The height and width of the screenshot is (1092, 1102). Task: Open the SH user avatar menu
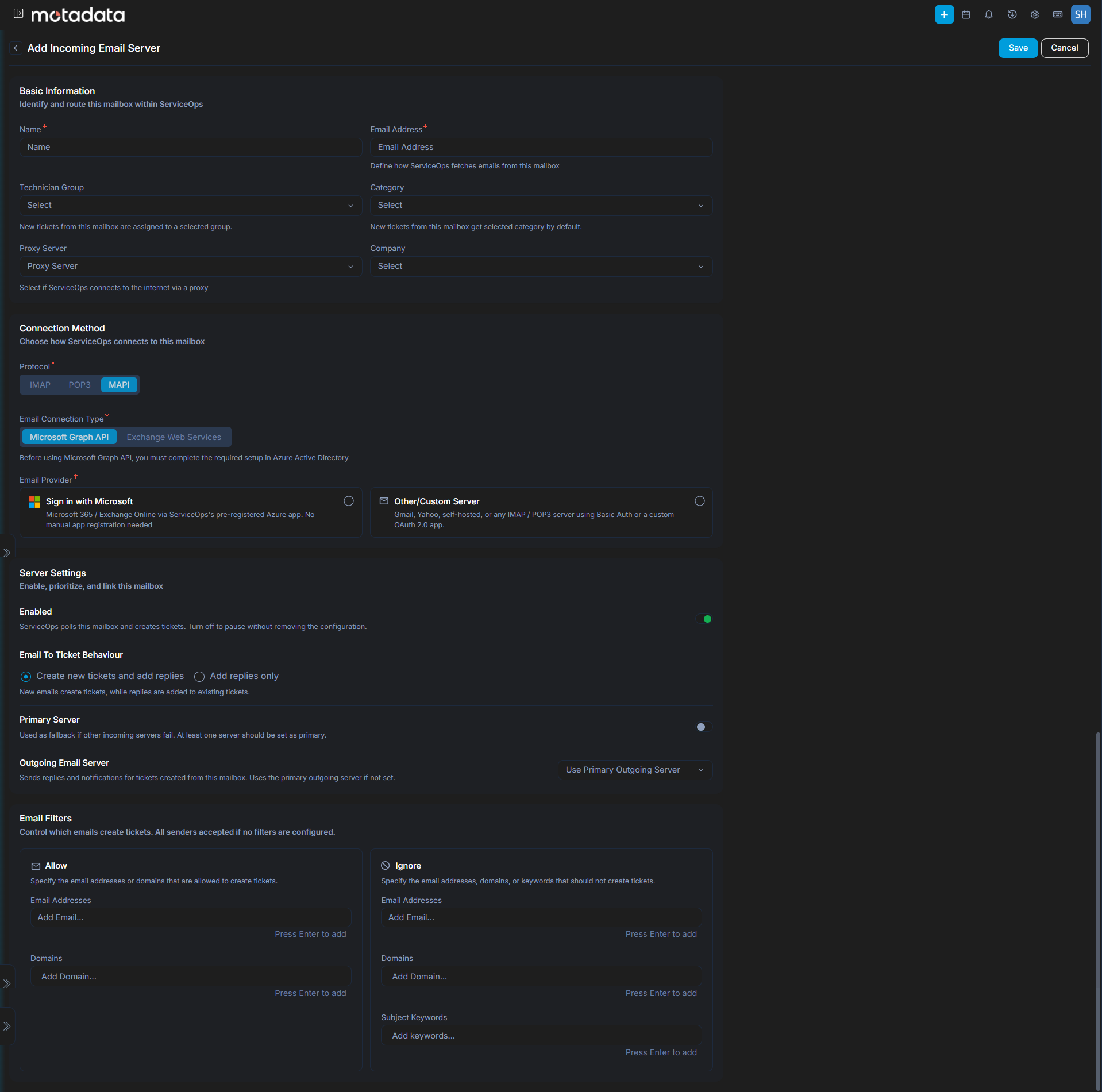tap(1081, 15)
